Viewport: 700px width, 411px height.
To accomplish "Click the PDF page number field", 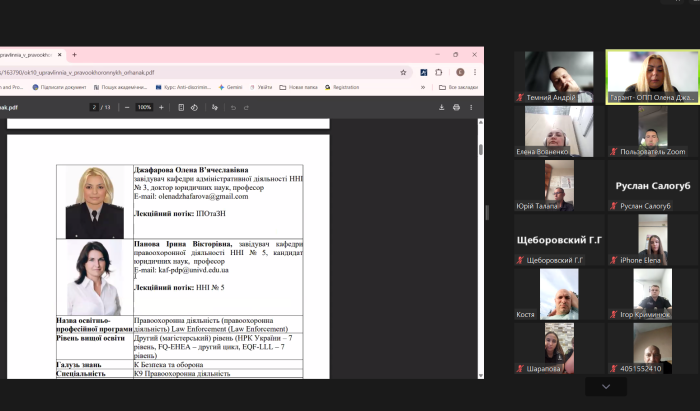I will tap(94, 107).
